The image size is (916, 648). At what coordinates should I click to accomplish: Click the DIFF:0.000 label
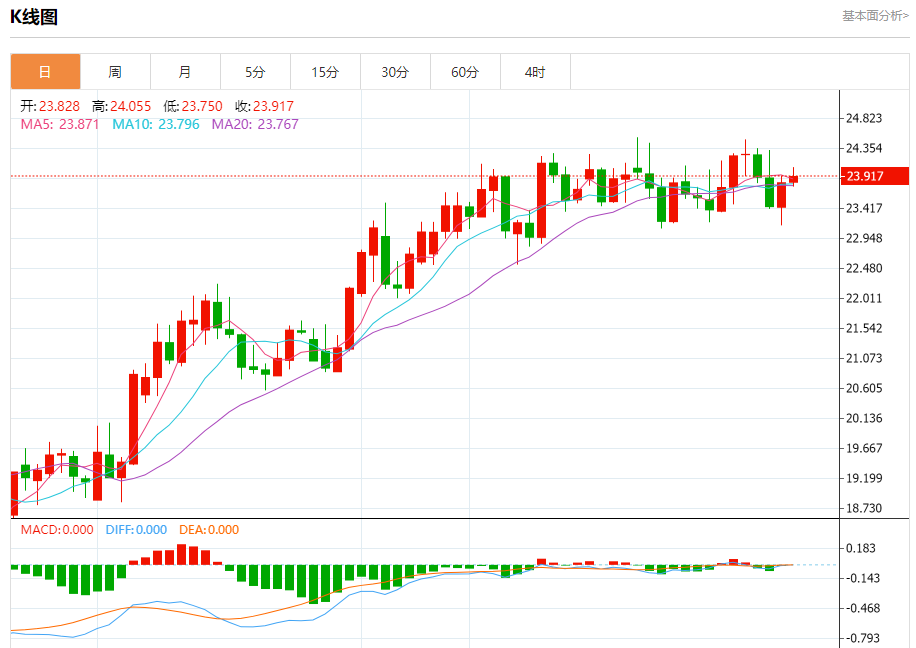(x=136, y=530)
